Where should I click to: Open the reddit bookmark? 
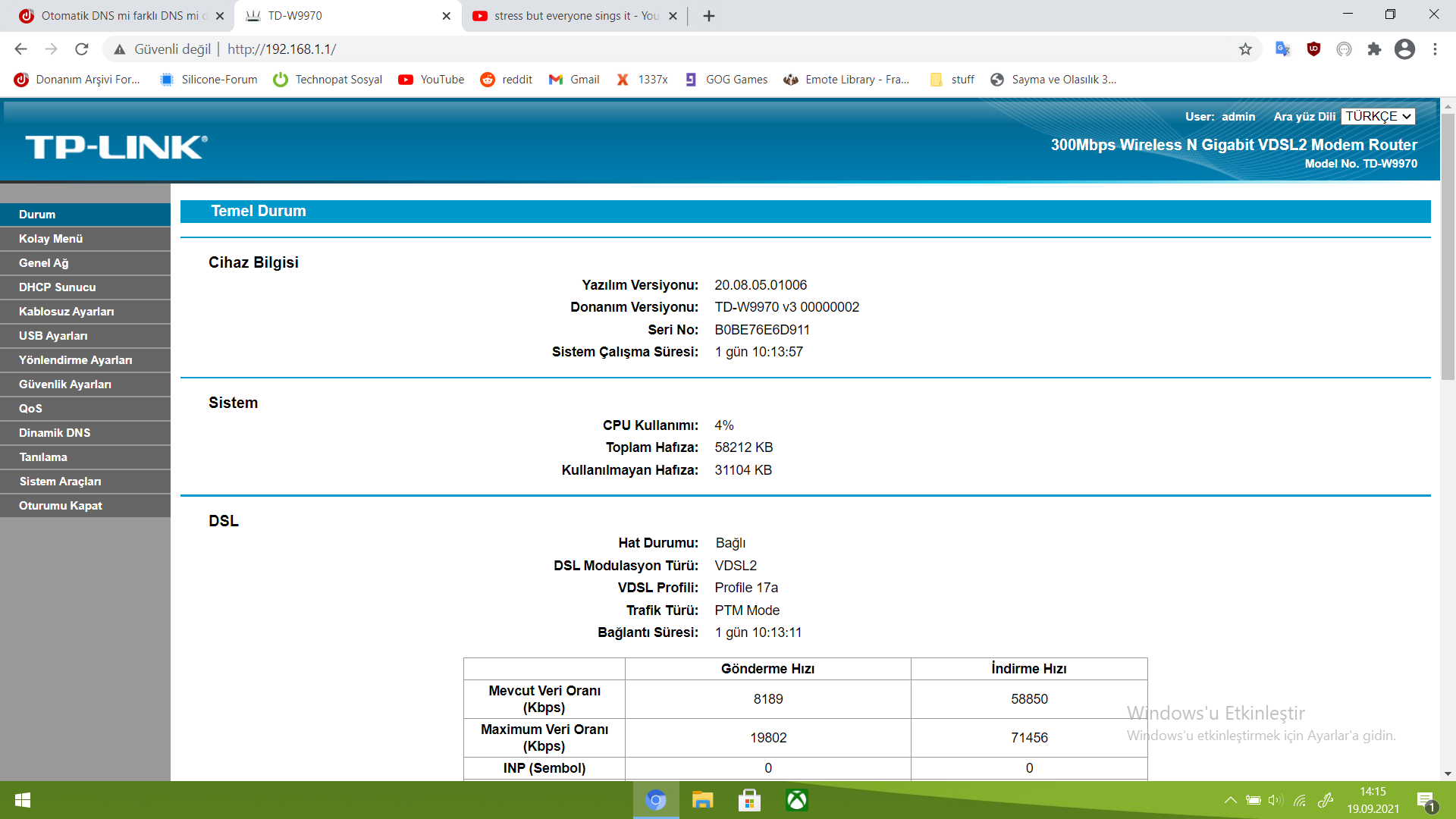click(507, 80)
